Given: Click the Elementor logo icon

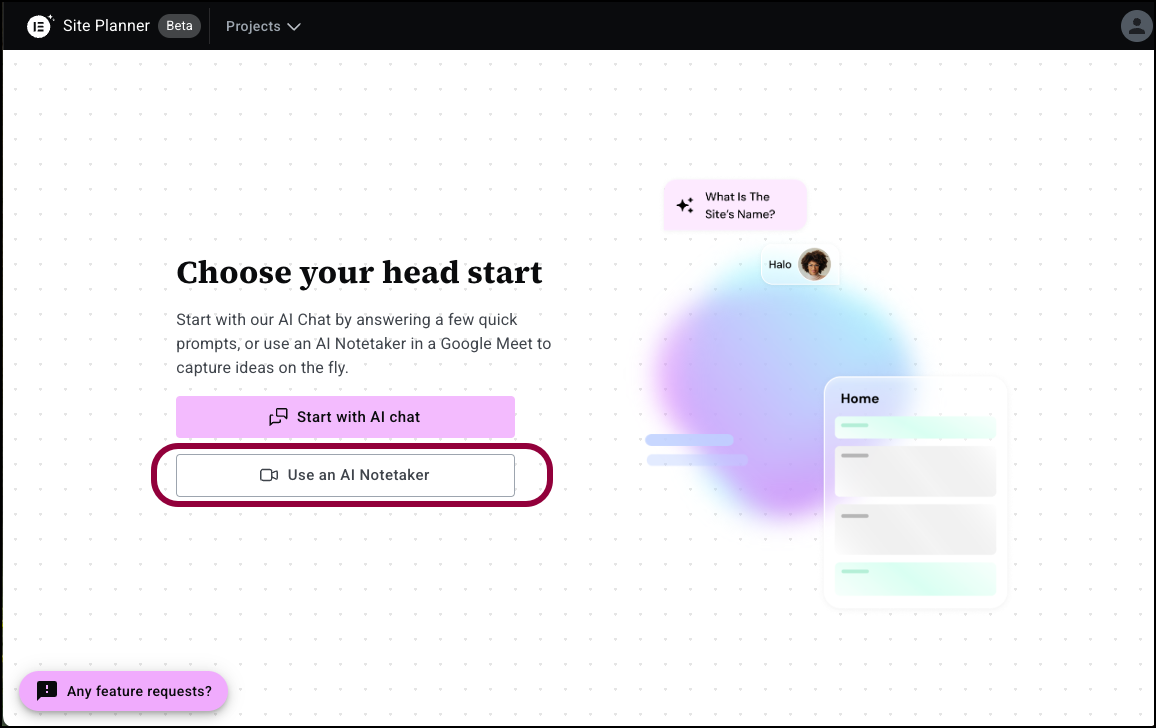Looking at the screenshot, I should coord(39,27).
